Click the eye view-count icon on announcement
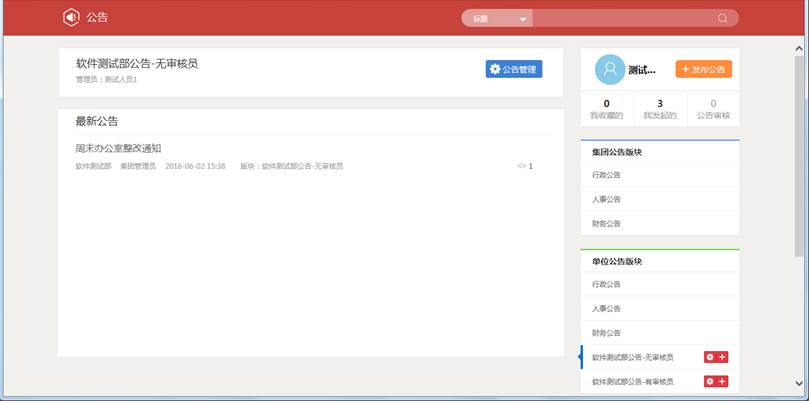This screenshot has height=401, width=809. [521, 166]
